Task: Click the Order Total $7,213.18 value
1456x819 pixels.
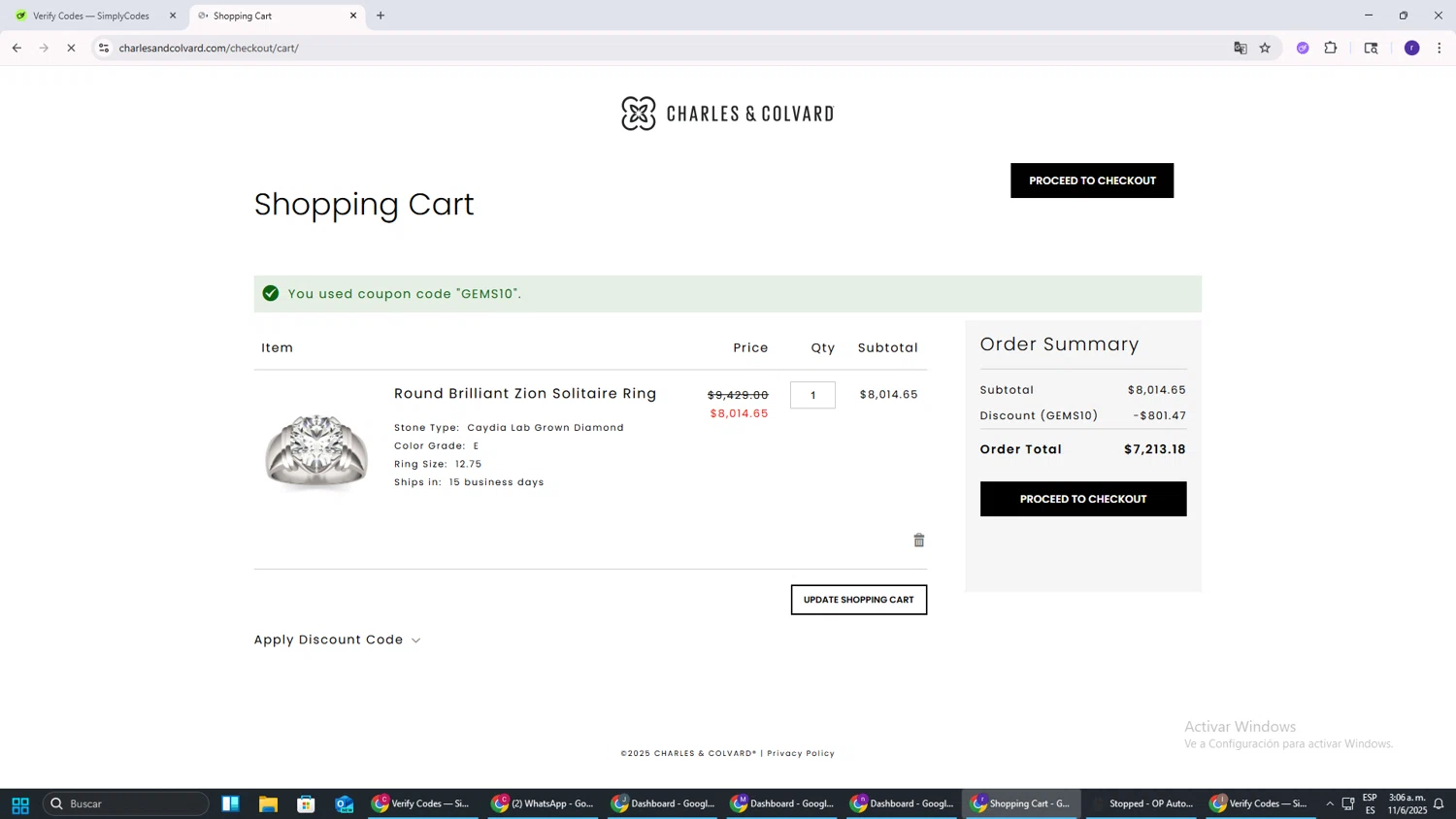Action: point(1155,449)
